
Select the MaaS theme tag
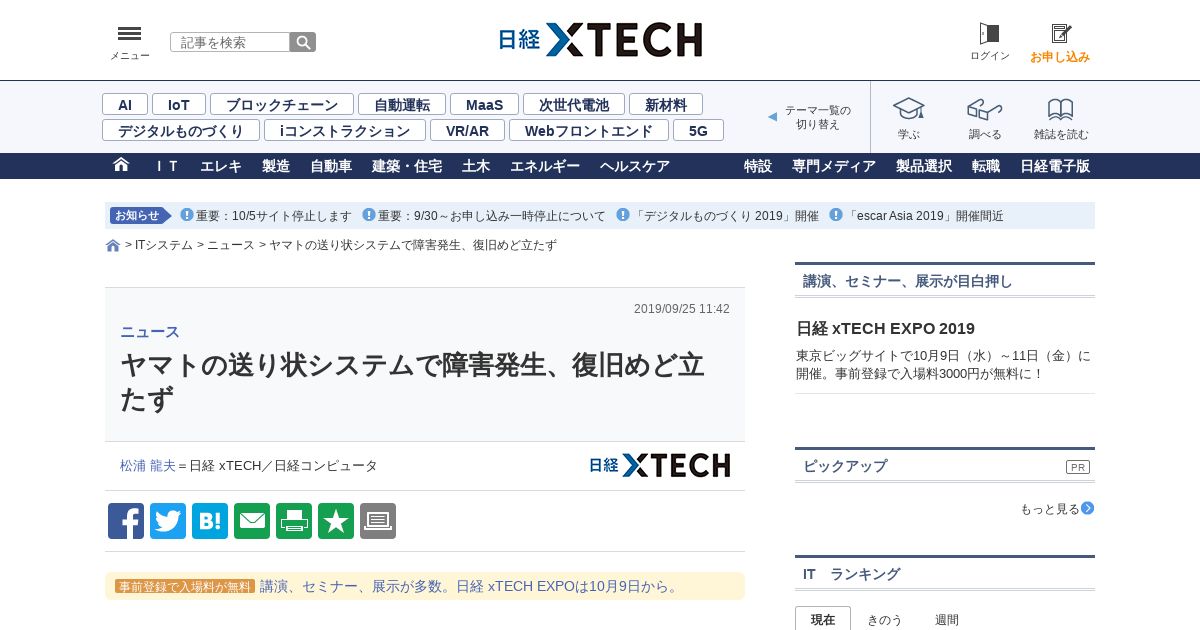[x=484, y=104]
